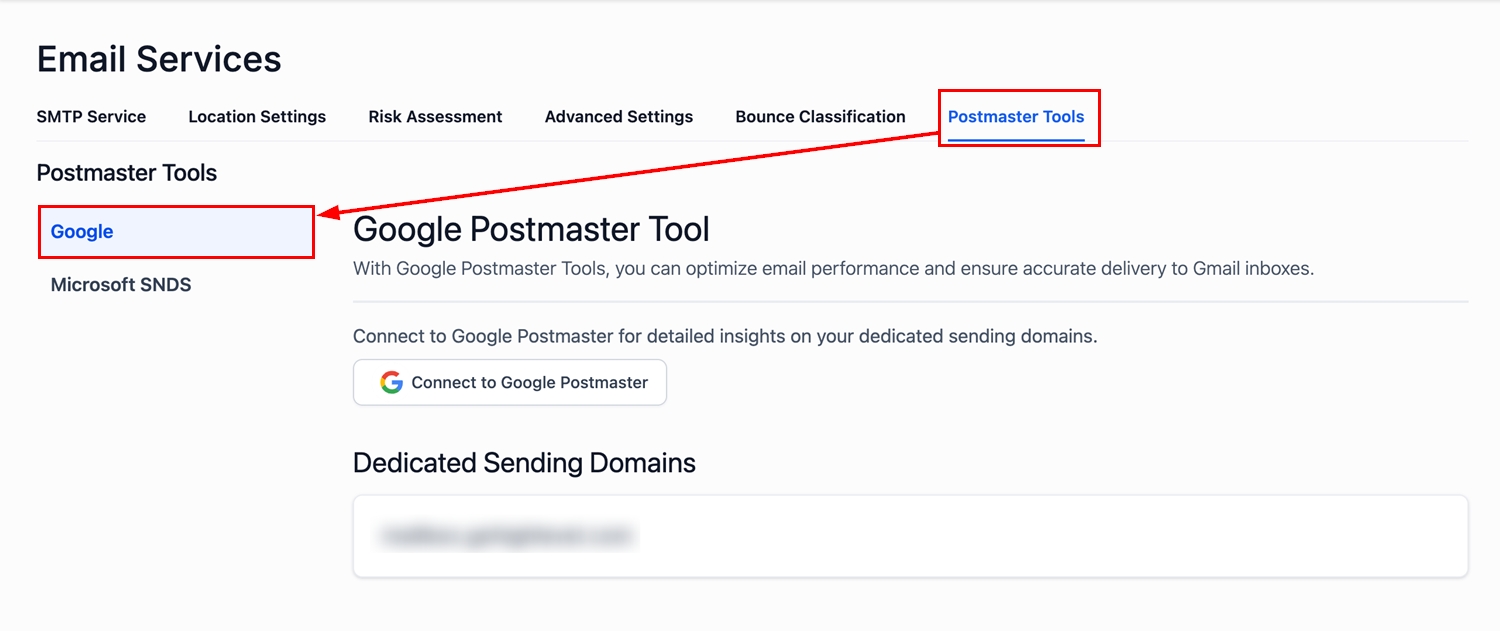
Task: Open Microsoft SNDS in the sidebar
Action: (121, 285)
